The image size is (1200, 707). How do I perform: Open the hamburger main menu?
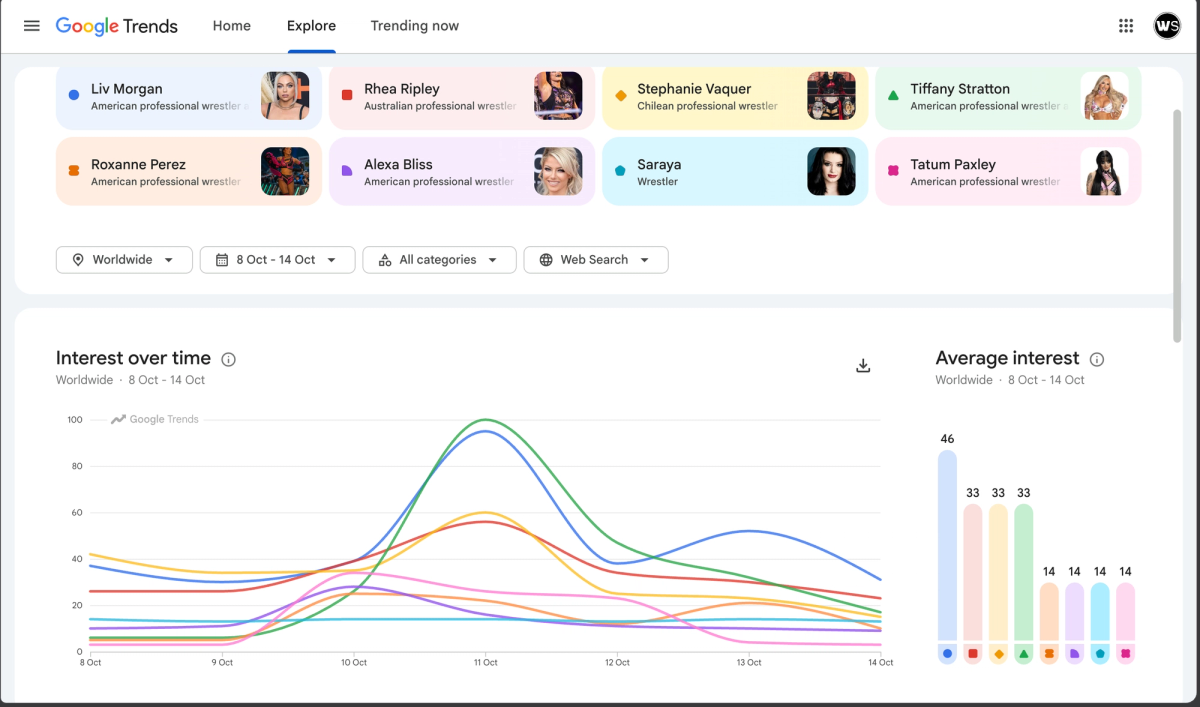(32, 26)
